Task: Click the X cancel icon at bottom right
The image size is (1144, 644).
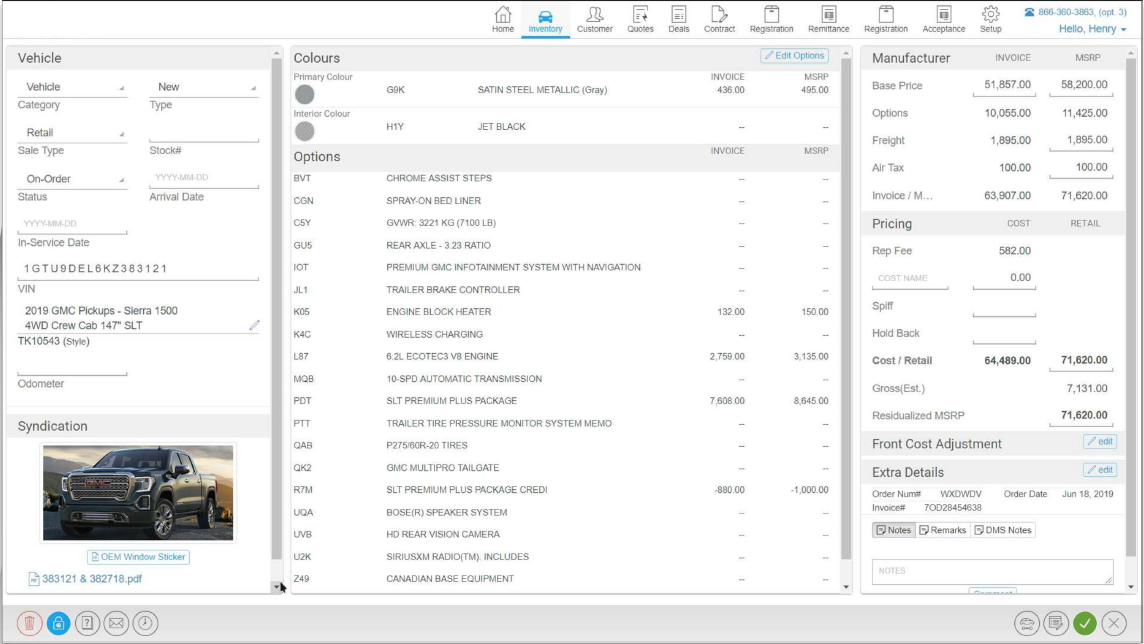Action: [x=1114, y=624]
